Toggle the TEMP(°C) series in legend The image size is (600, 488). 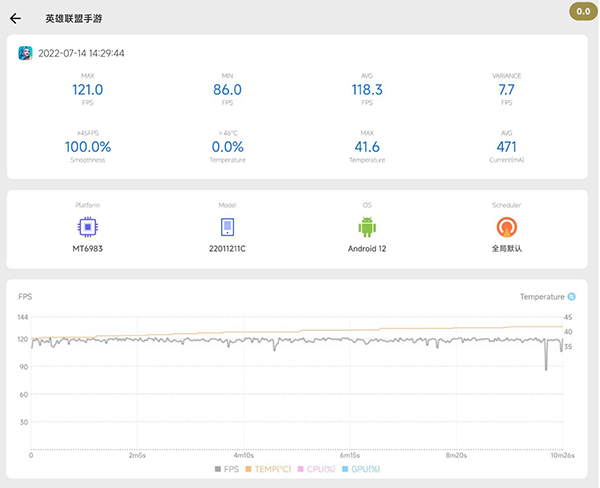(x=270, y=468)
